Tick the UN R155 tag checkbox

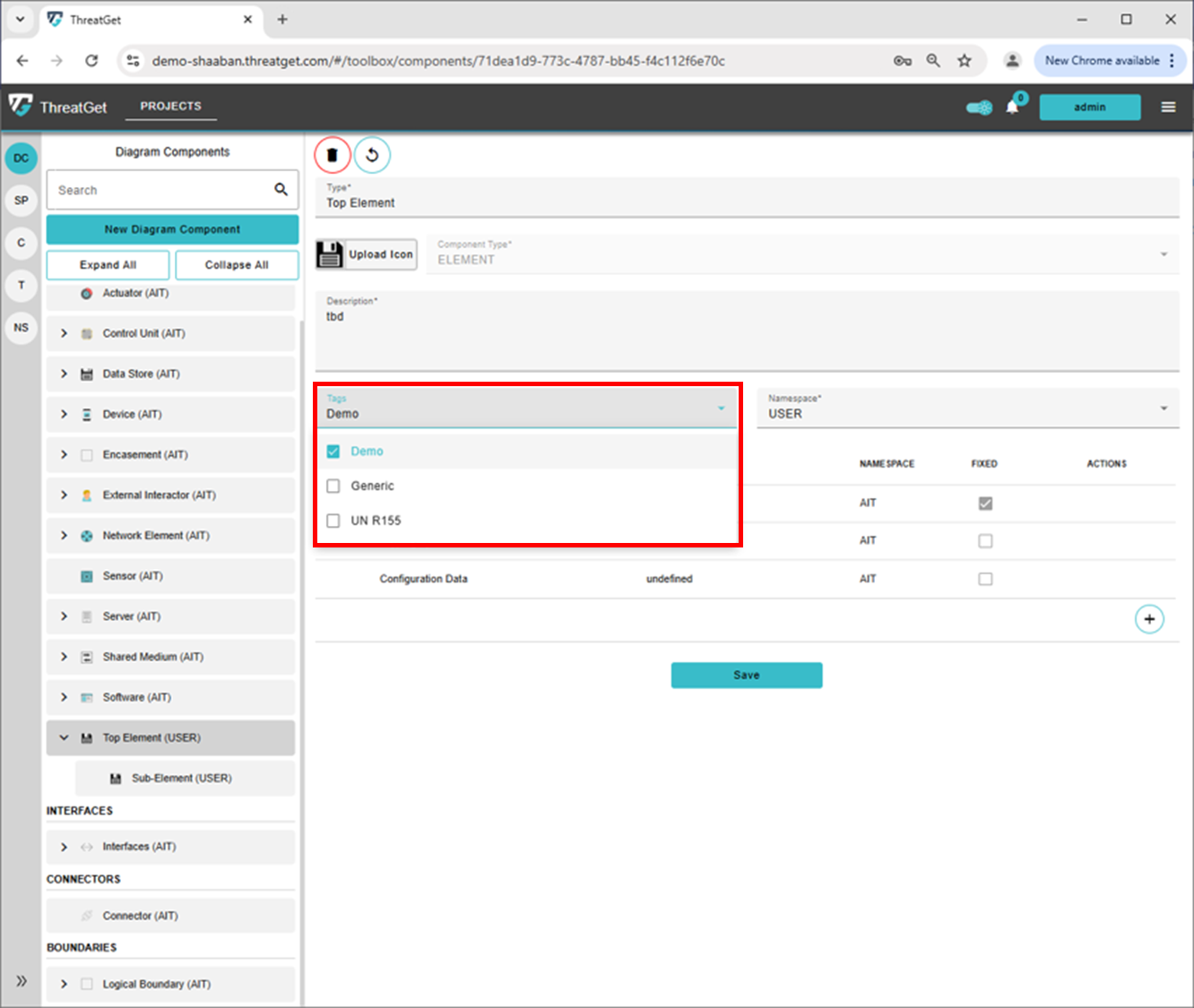tap(333, 521)
